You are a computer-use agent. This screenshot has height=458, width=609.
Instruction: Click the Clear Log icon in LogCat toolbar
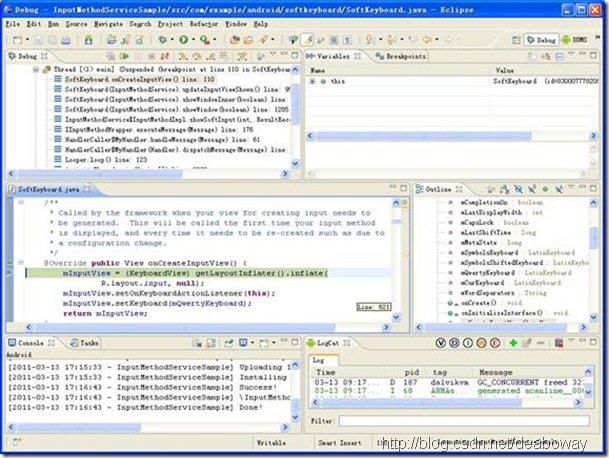tap(559, 343)
